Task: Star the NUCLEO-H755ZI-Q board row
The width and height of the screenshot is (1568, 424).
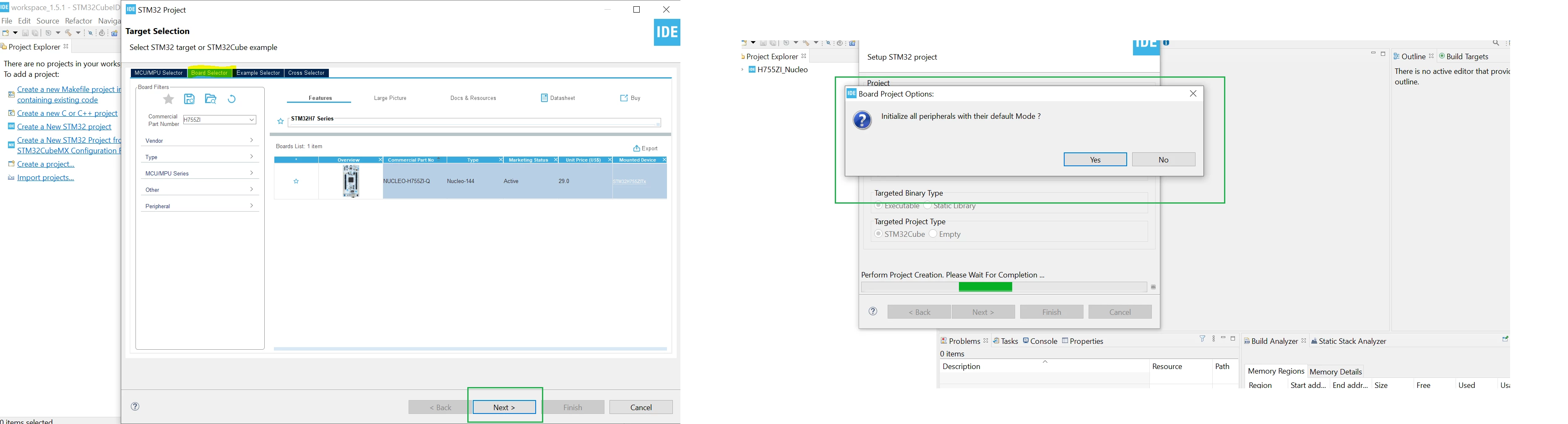Action: [297, 181]
